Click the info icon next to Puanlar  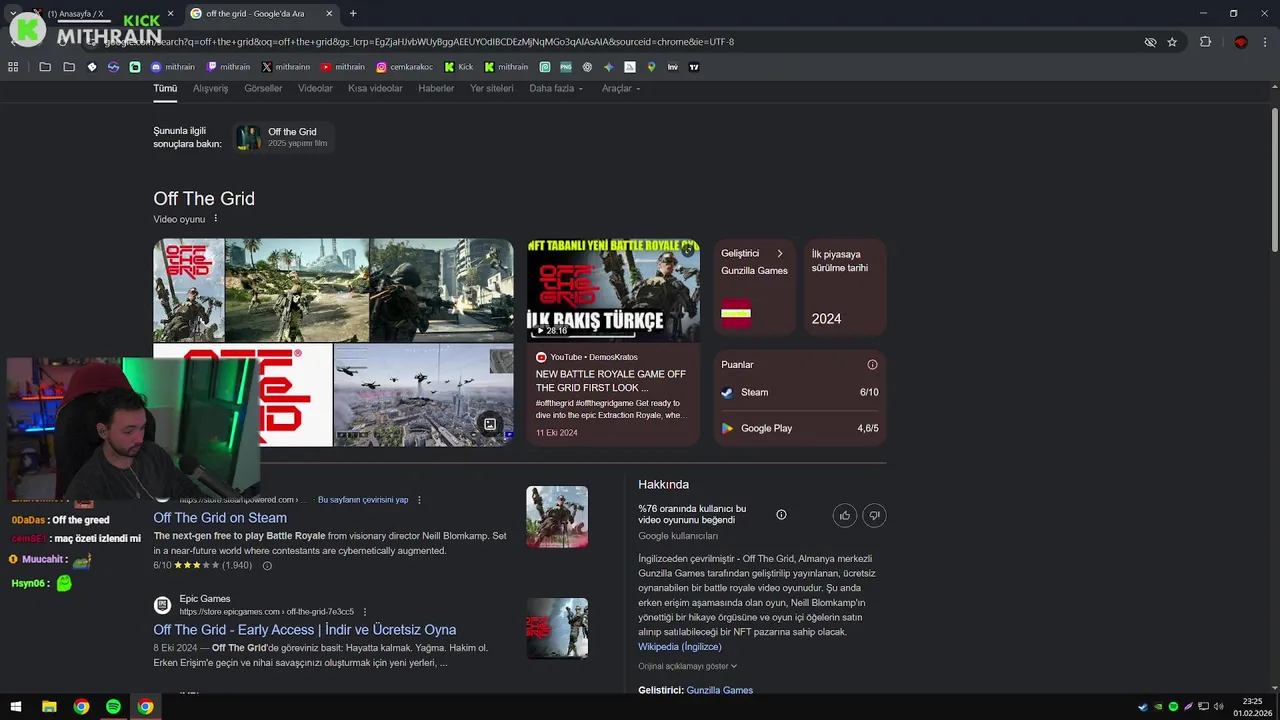point(872,365)
